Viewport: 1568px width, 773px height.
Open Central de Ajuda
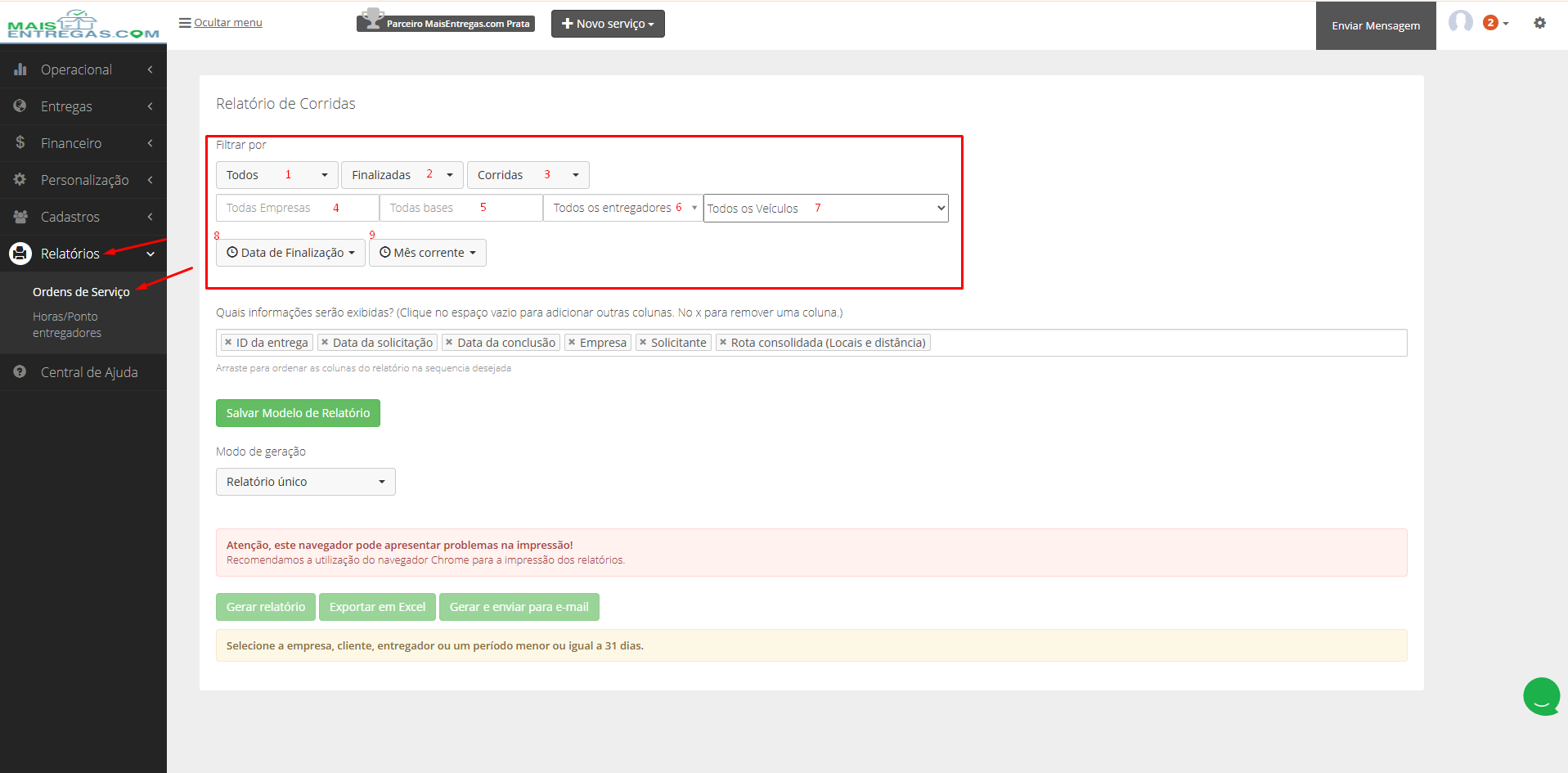pyautogui.click(x=83, y=372)
